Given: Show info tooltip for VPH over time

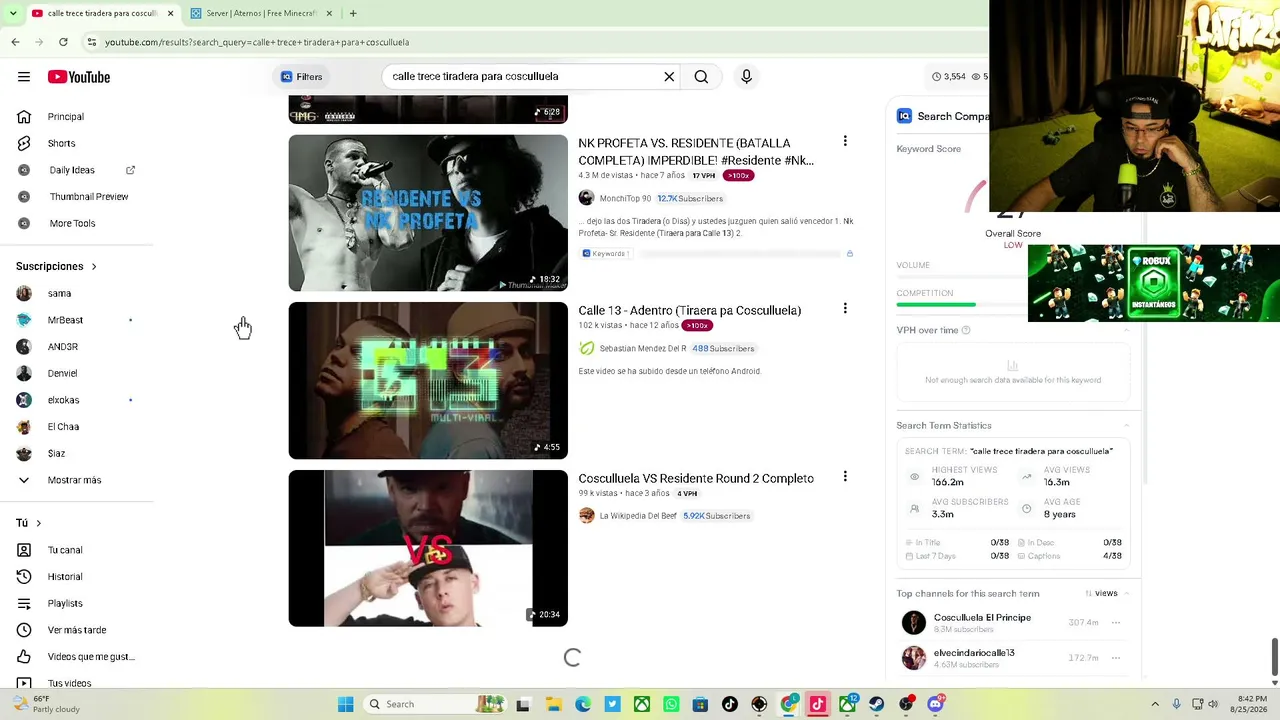Looking at the screenshot, I should tap(966, 330).
